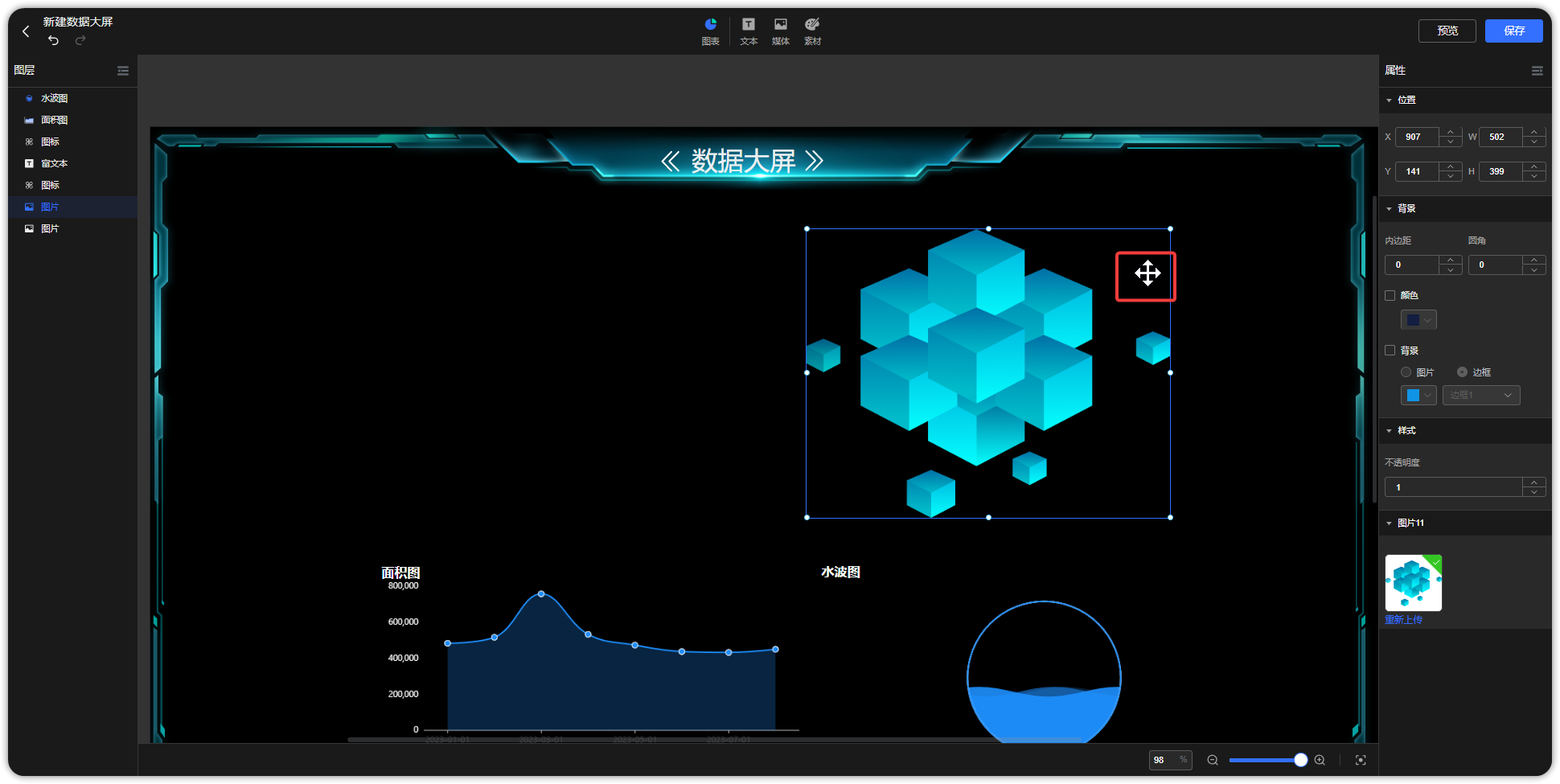Viewport: 1560px width, 784px height.
Task: Click the bottom-right handle of selected image
Action: [x=1170, y=517]
